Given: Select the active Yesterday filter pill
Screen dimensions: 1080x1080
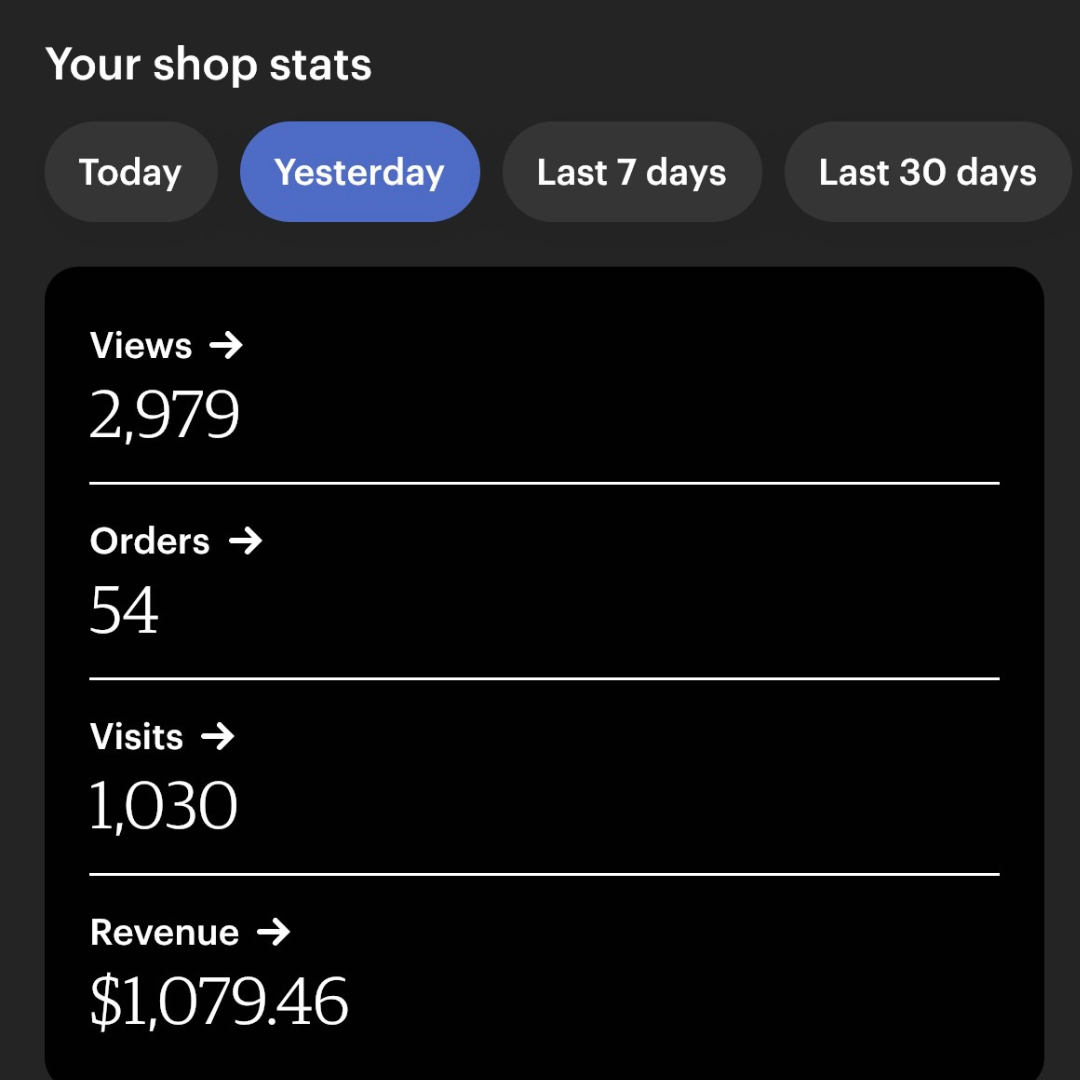Looking at the screenshot, I should pyautogui.click(x=360, y=172).
